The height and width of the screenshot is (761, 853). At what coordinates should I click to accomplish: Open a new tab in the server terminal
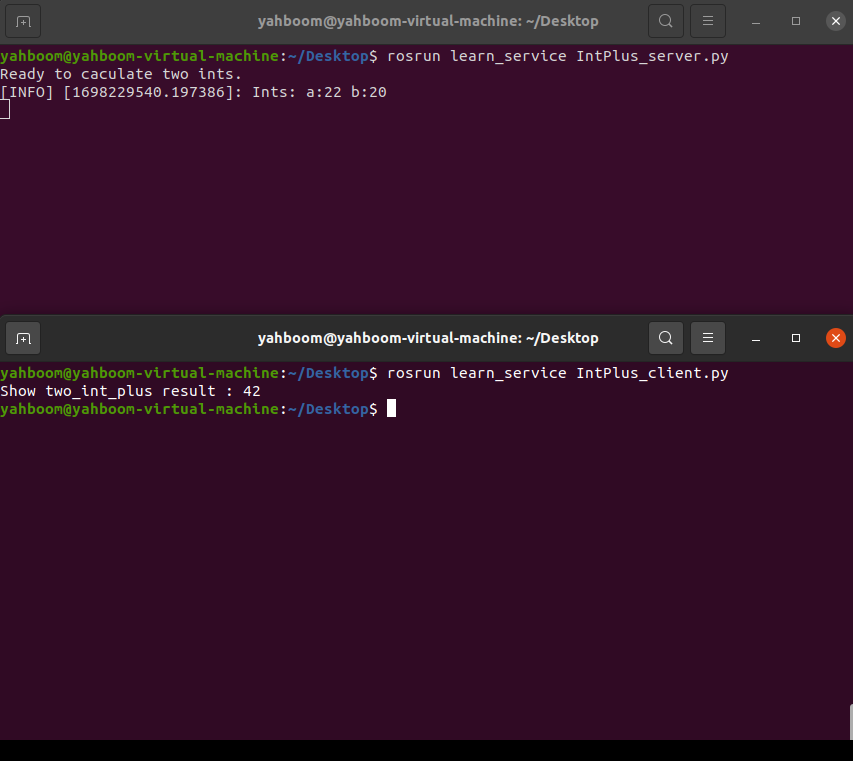[x=23, y=21]
